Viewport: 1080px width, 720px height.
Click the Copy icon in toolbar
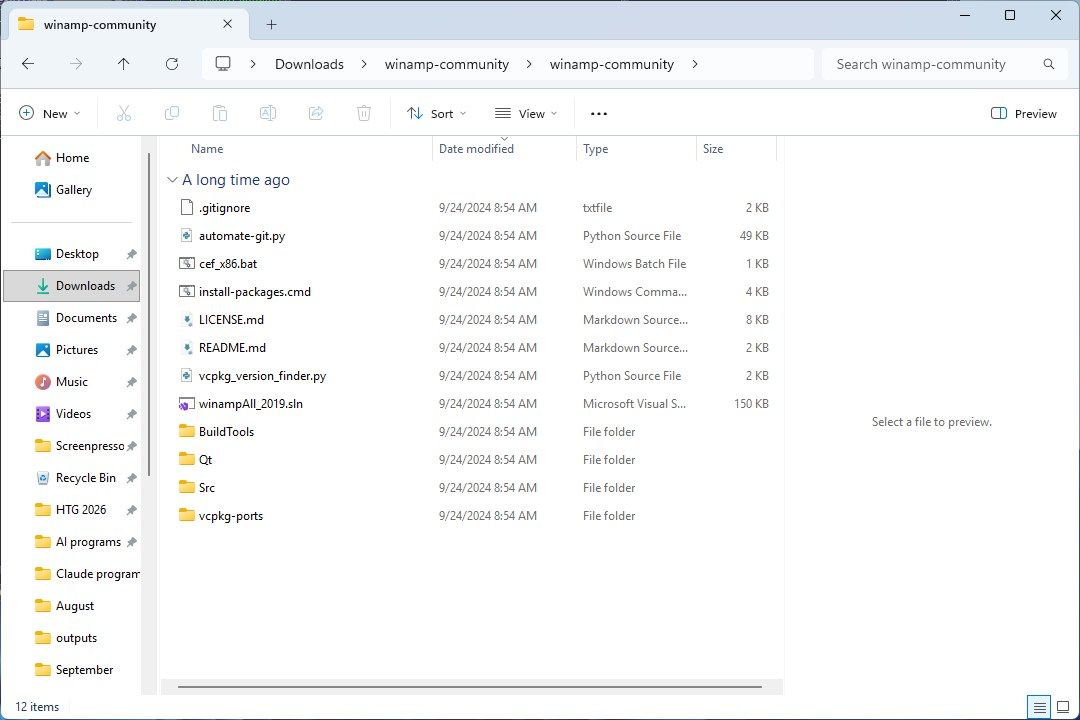(172, 114)
